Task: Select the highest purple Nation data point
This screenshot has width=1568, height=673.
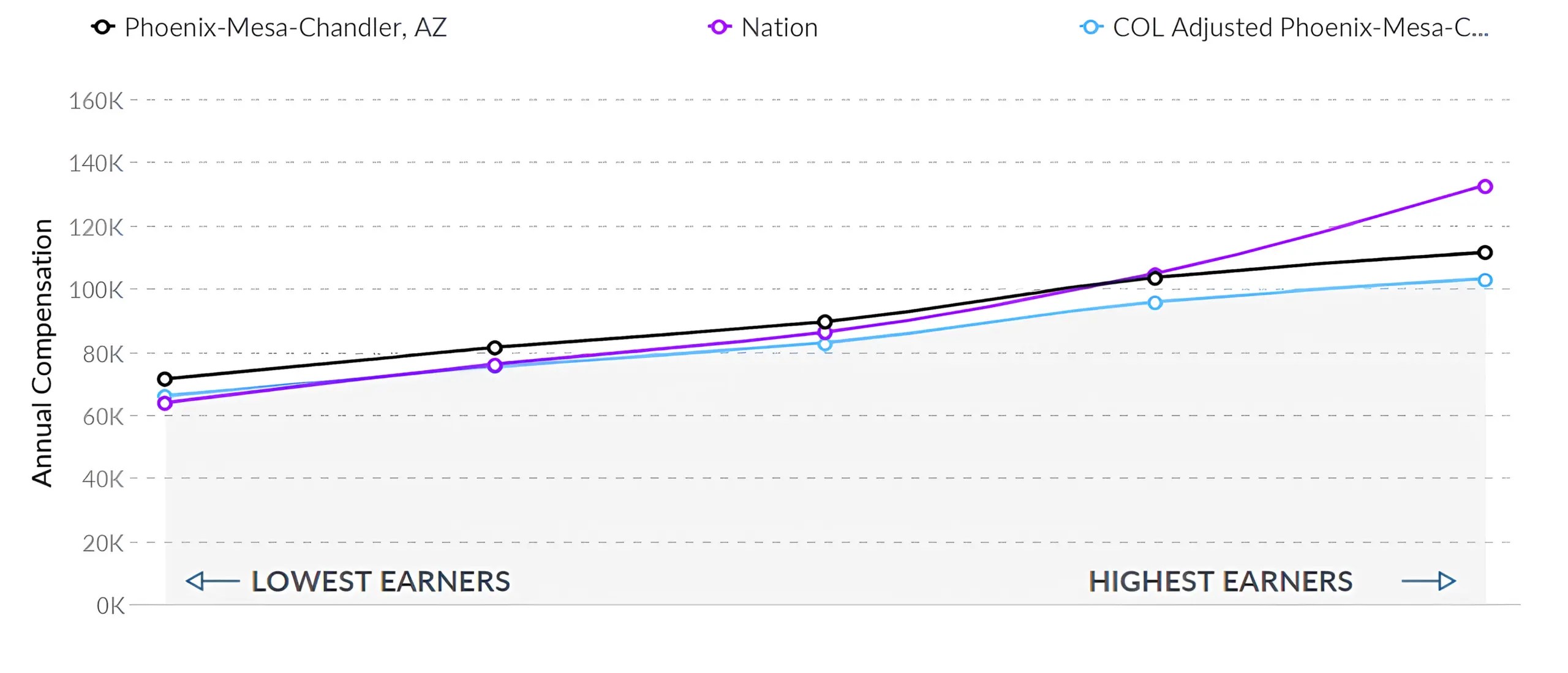Action: tap(1485, 186)
